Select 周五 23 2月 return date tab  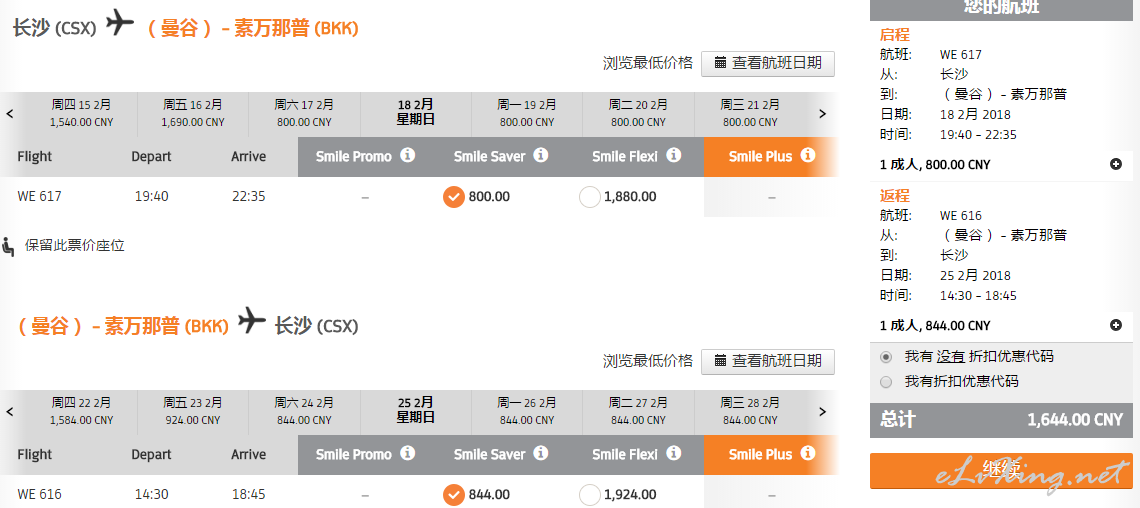click(193, 411)
